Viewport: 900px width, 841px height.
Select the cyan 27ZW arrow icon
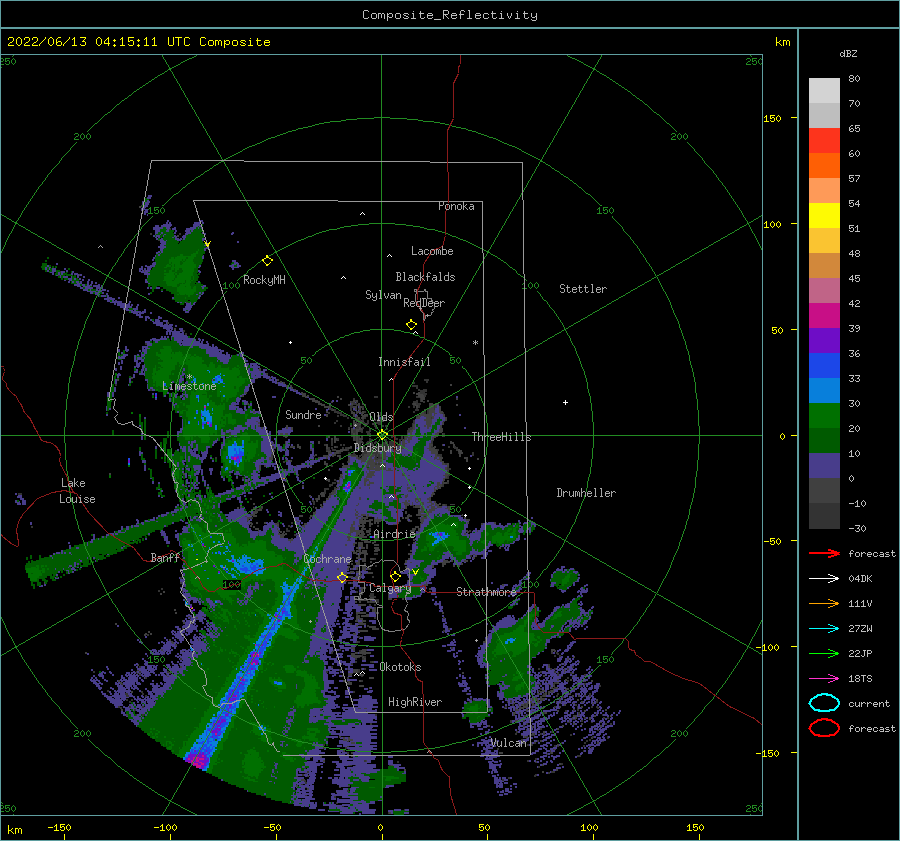point(824,628)
